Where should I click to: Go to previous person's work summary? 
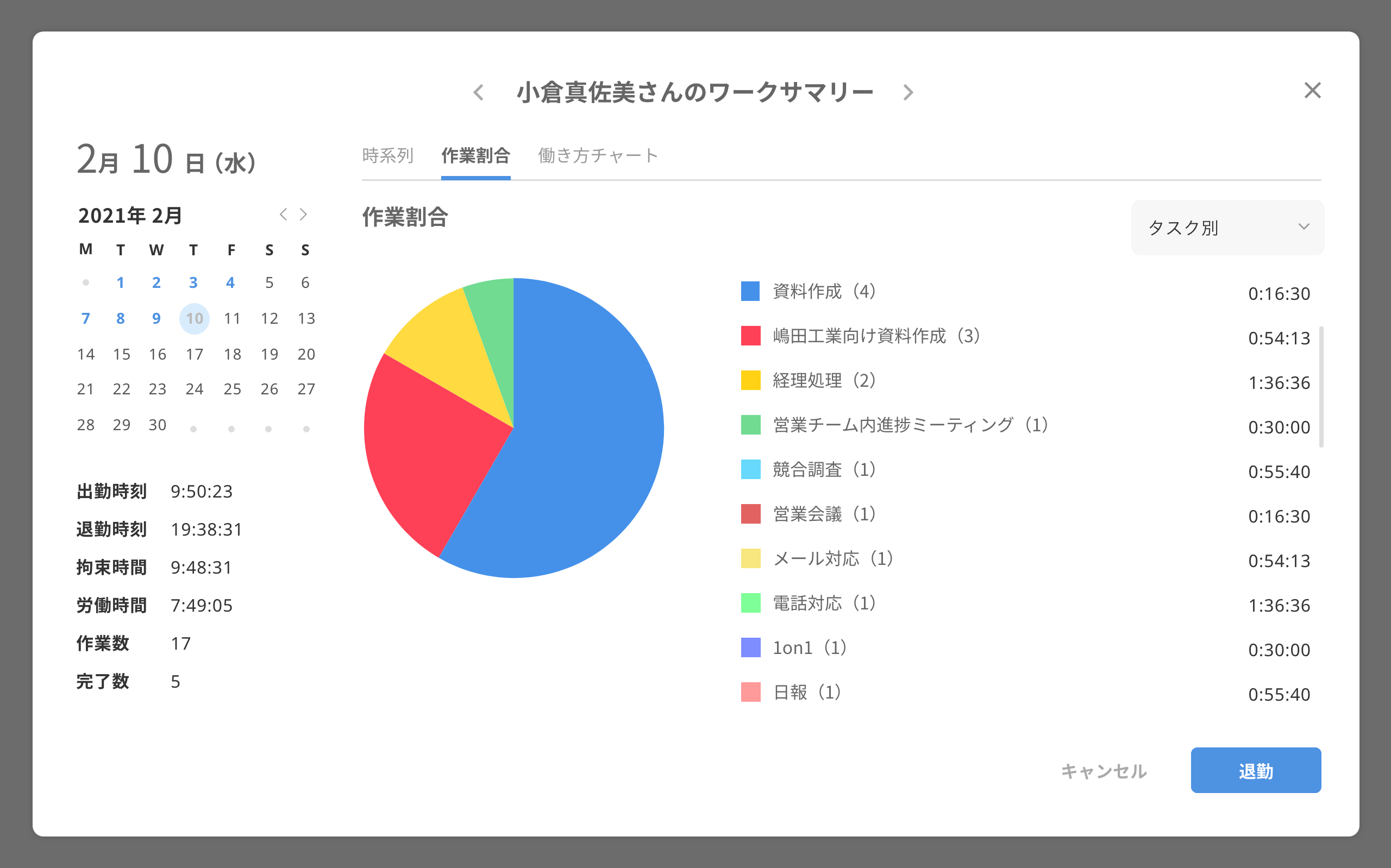479,92
